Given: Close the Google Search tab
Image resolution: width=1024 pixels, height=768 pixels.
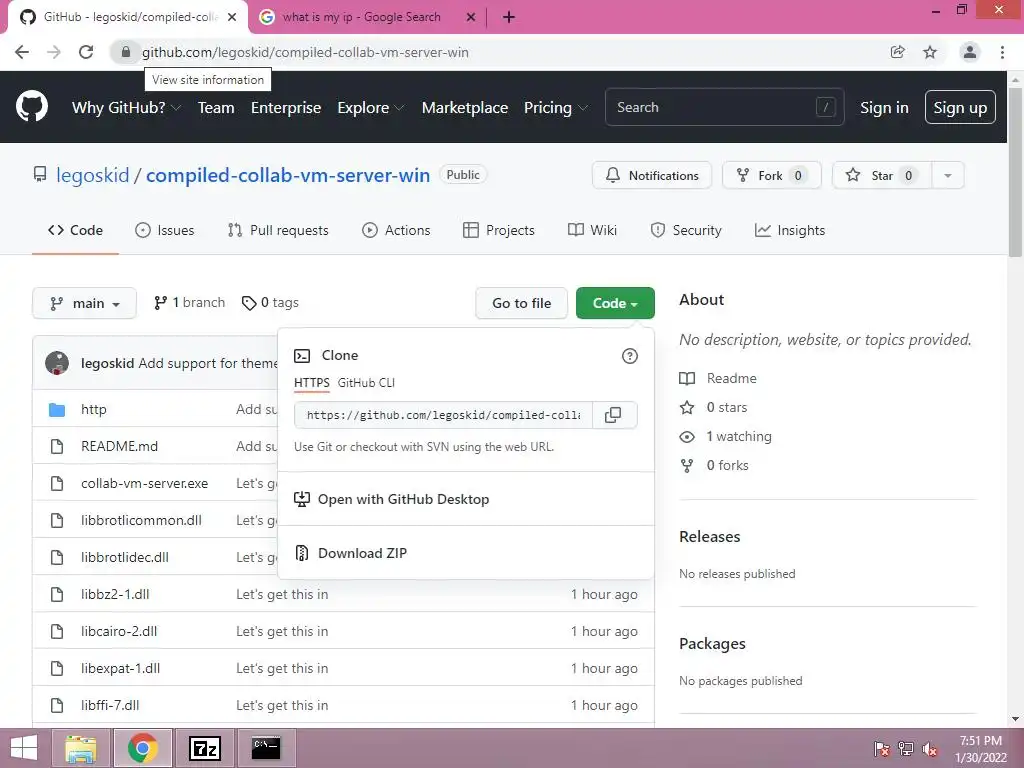Looking at the screenshot, I should [x=471, y=17].
